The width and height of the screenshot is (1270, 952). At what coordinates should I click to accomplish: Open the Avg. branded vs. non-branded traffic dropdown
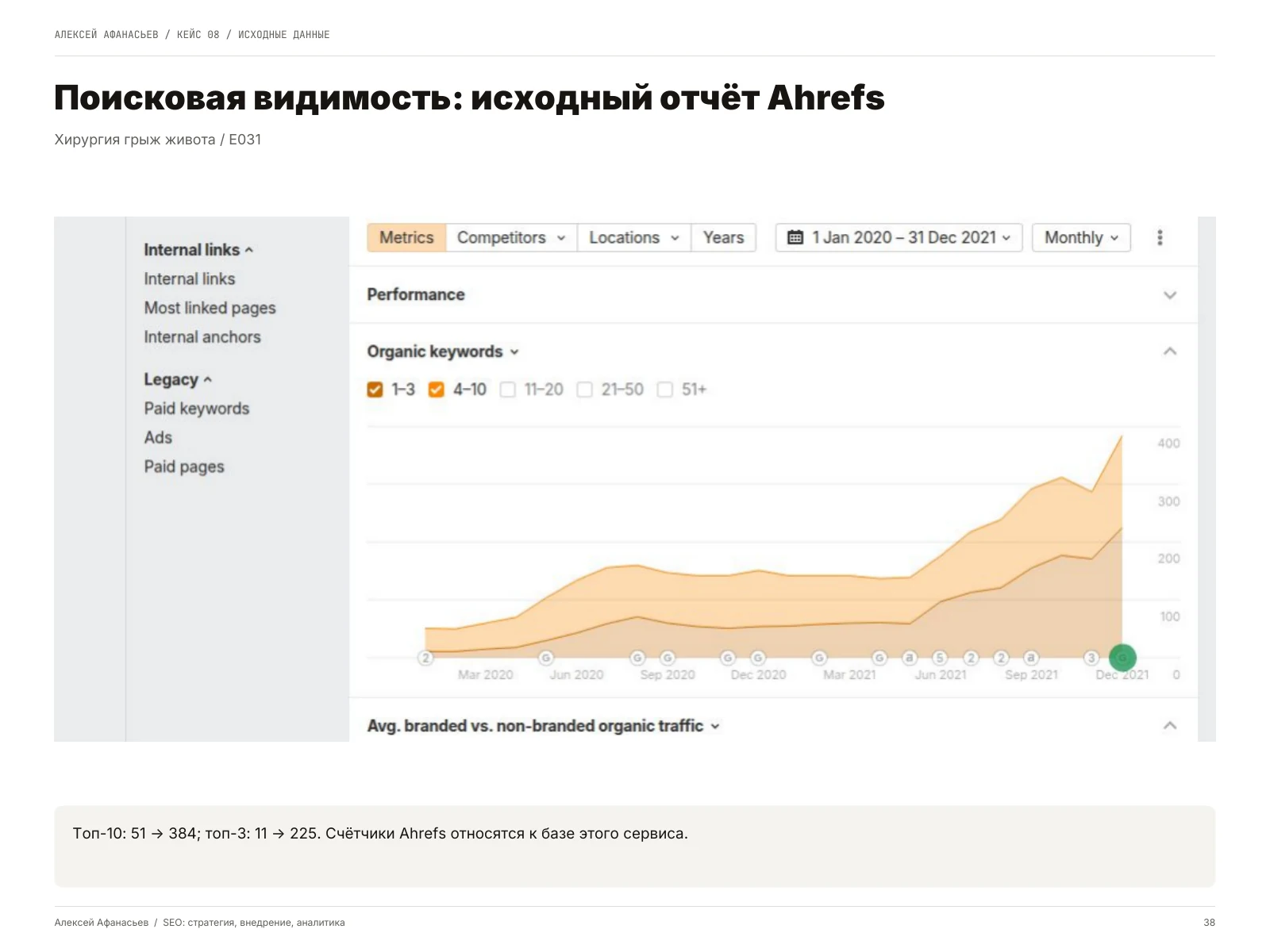[544, 726]
